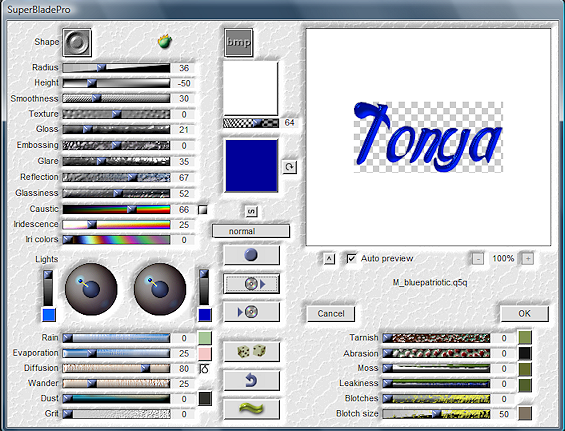Adjust the Blotches slider
Image resolution: width=565 pixels, height=431 pixels.
436,399
